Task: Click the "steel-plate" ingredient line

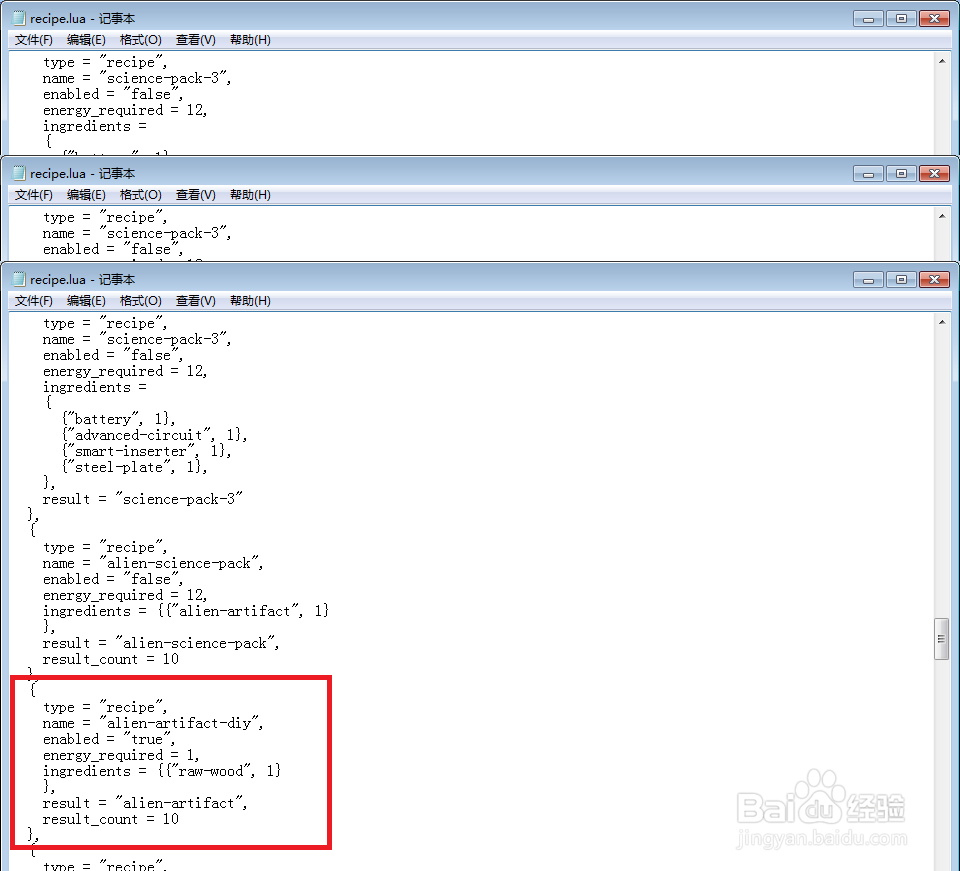Action: tap(135, 467)
